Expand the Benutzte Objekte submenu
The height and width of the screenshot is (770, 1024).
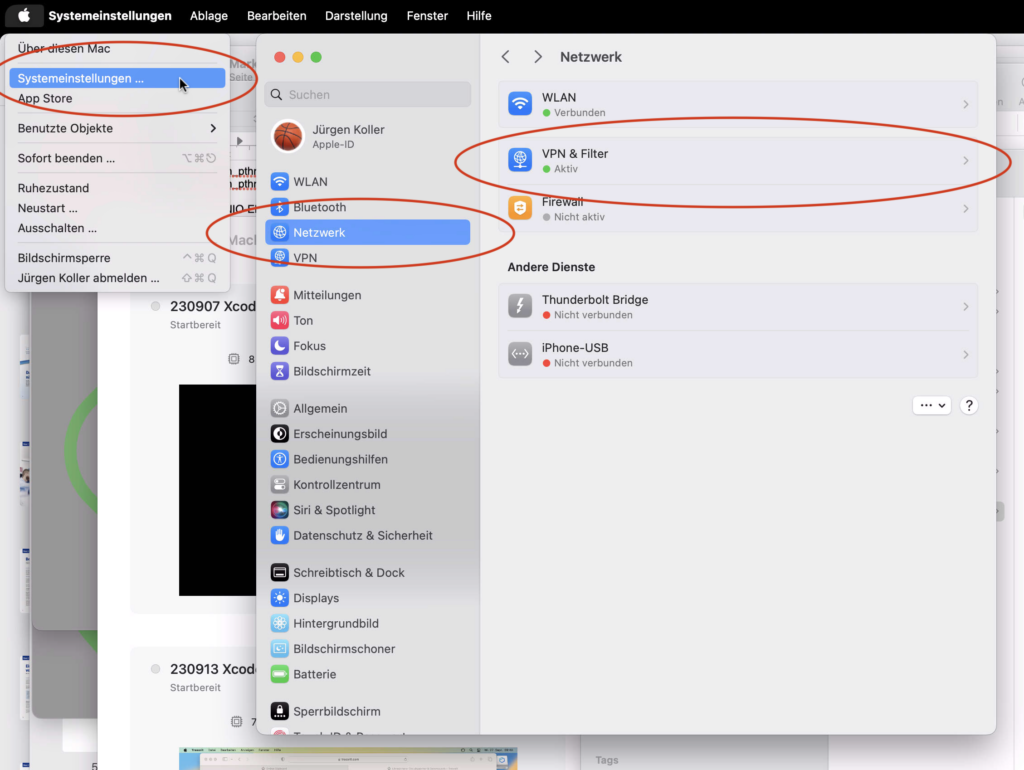pyautogui.click(x=212, y=128)
